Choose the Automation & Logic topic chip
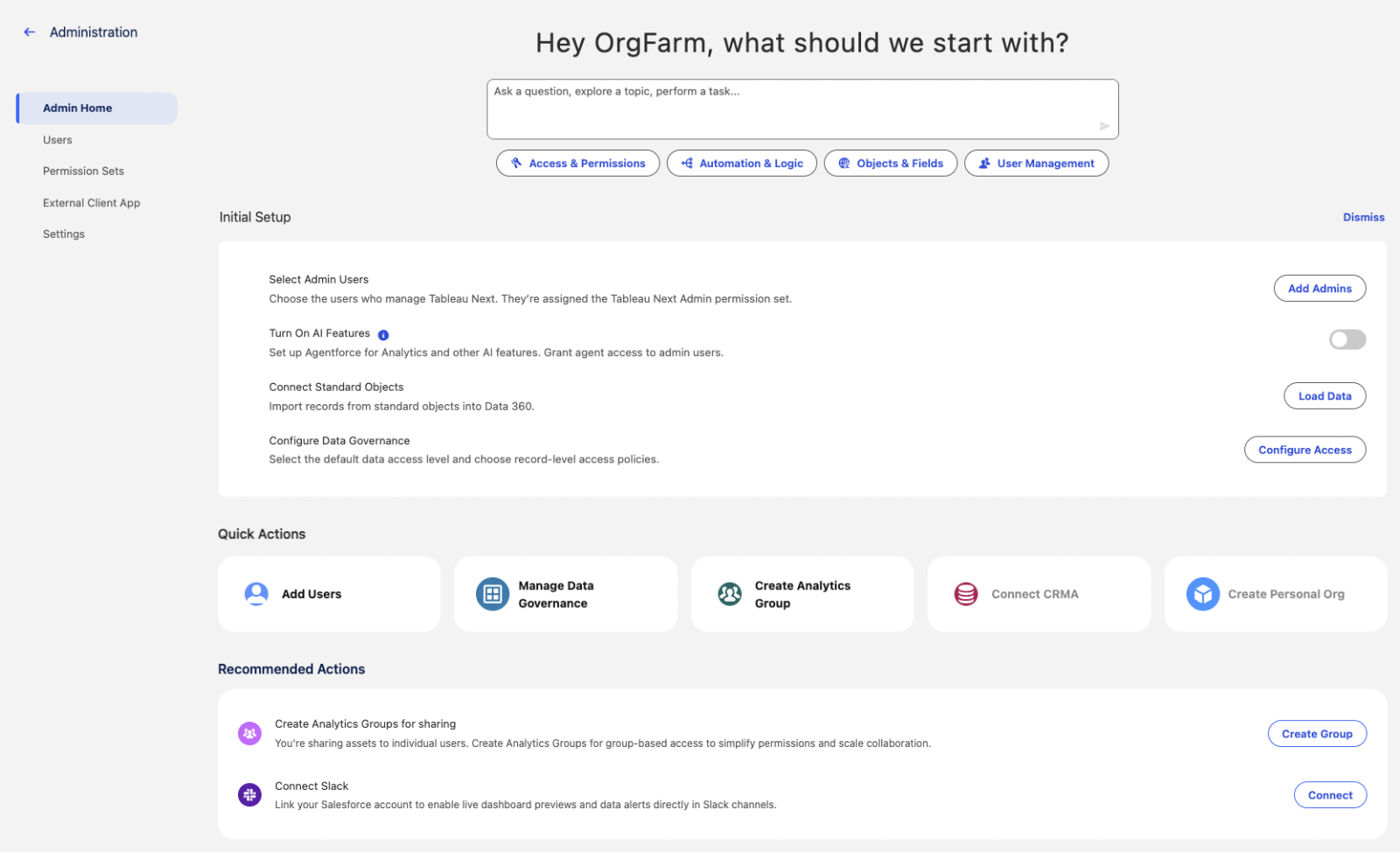1400x852 pixels. [742, 164]
